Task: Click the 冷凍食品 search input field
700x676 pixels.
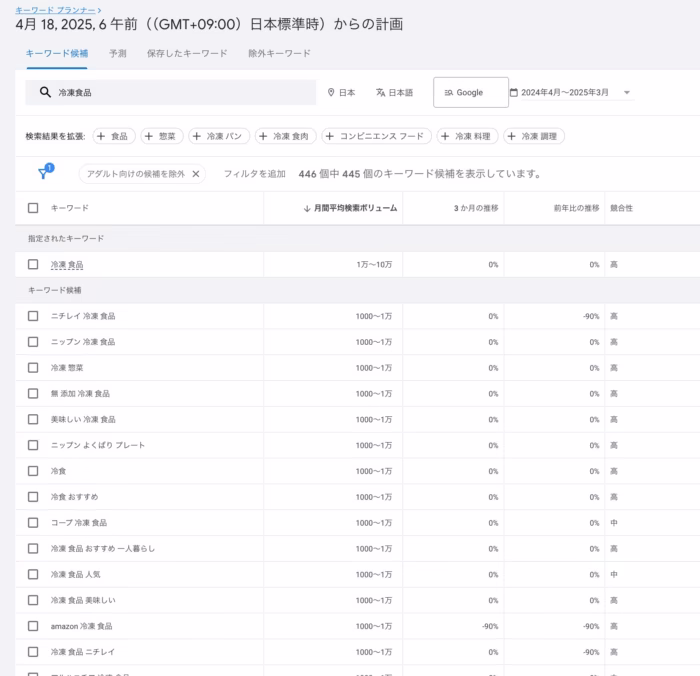Action: pyautogui.click(x=171, y=92)
